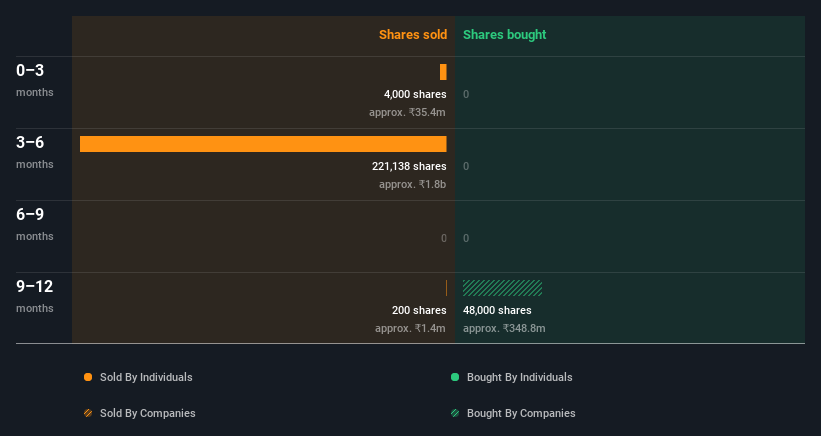Click the long 3–6 months orange sold bar
This screenshot has width=821, height=436.
point(263,144)
